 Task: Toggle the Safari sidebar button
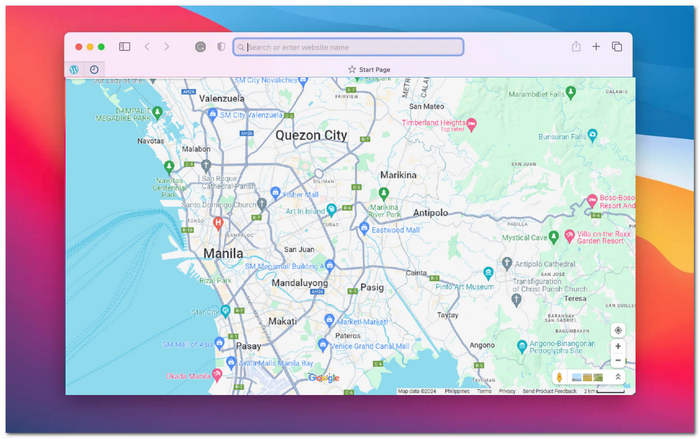pyautogui.click(x=125, y=46)
